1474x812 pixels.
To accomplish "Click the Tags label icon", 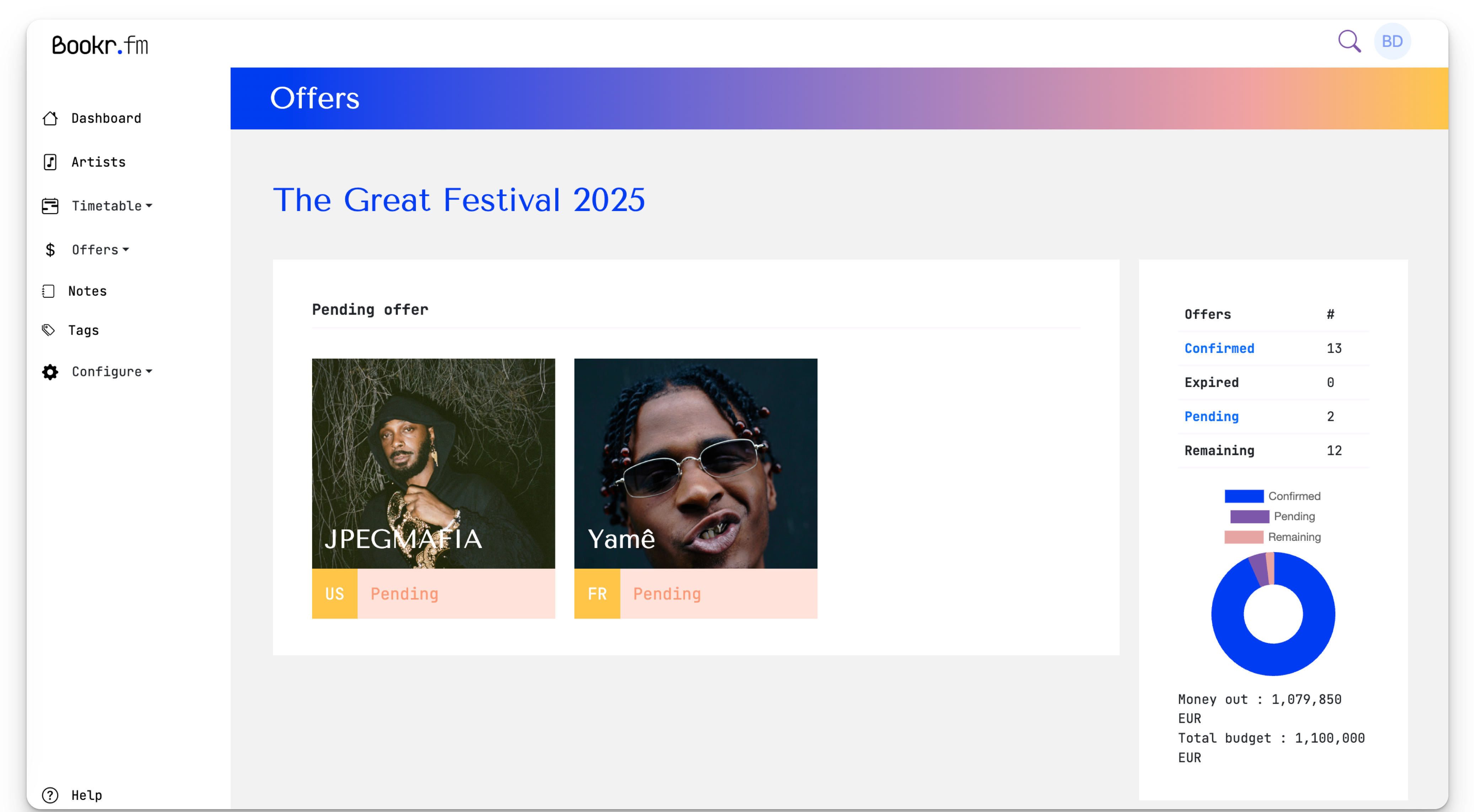I will [49, 330].
